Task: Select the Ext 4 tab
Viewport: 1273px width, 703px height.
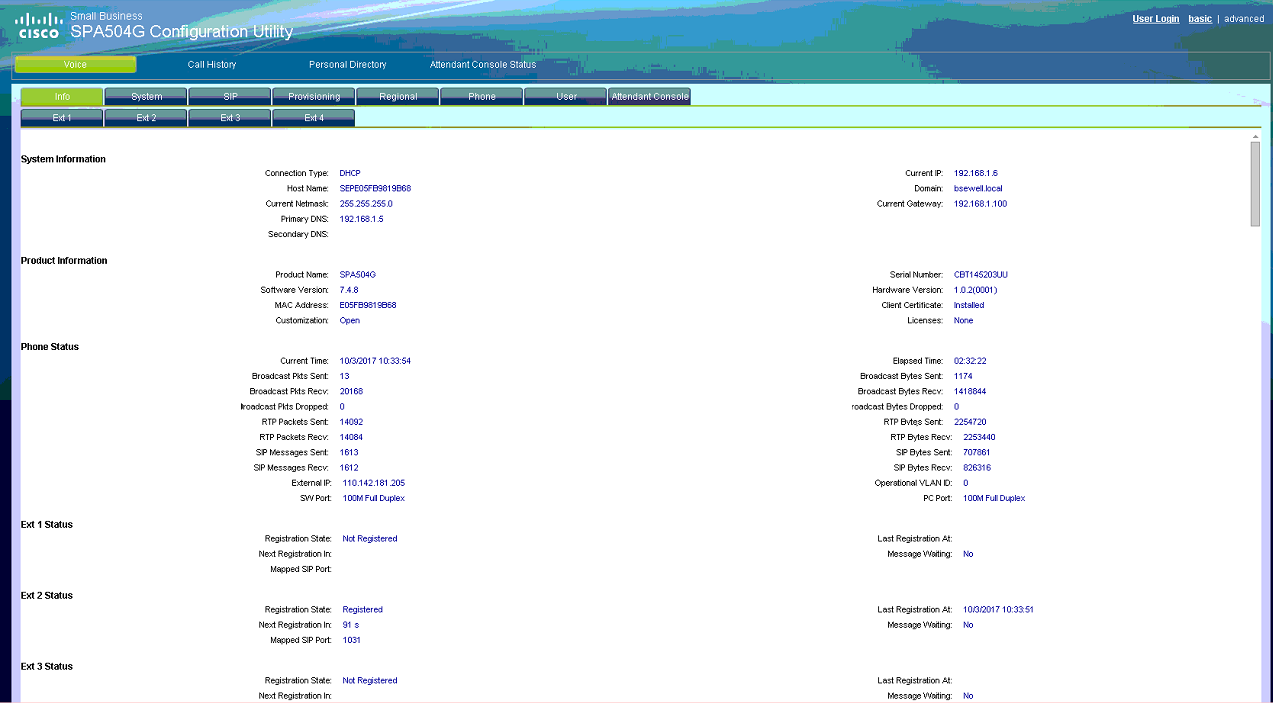Action: point(314,118)
